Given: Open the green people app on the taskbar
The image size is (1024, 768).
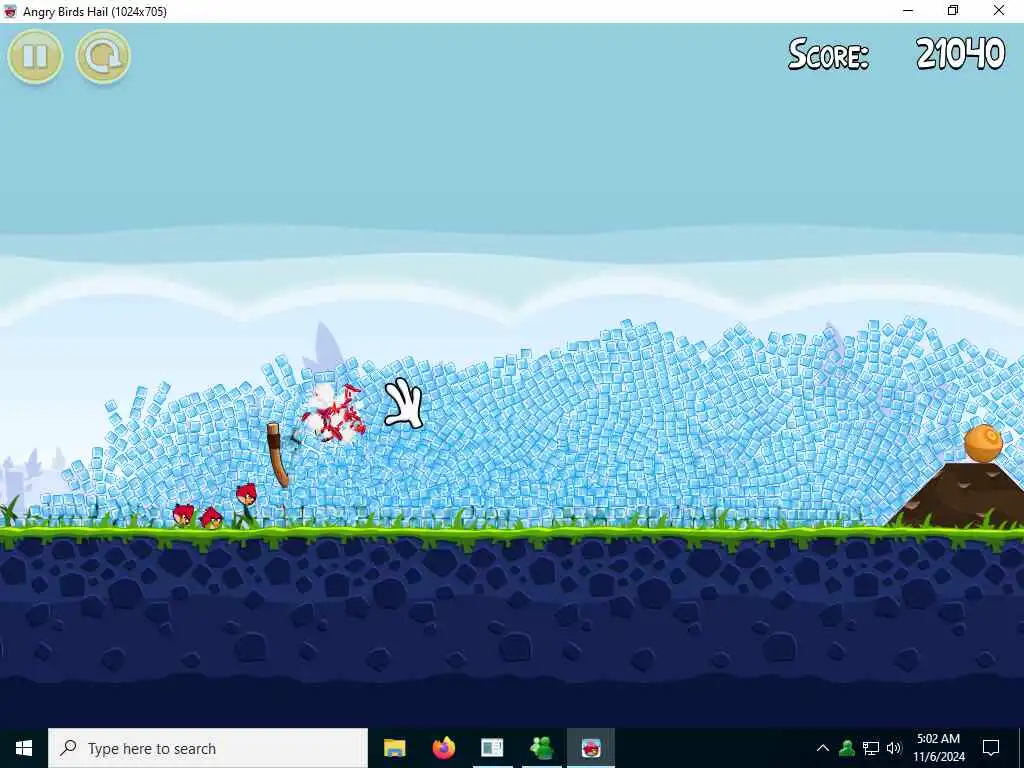Looking at the screenshot, I should click(541, 748).
